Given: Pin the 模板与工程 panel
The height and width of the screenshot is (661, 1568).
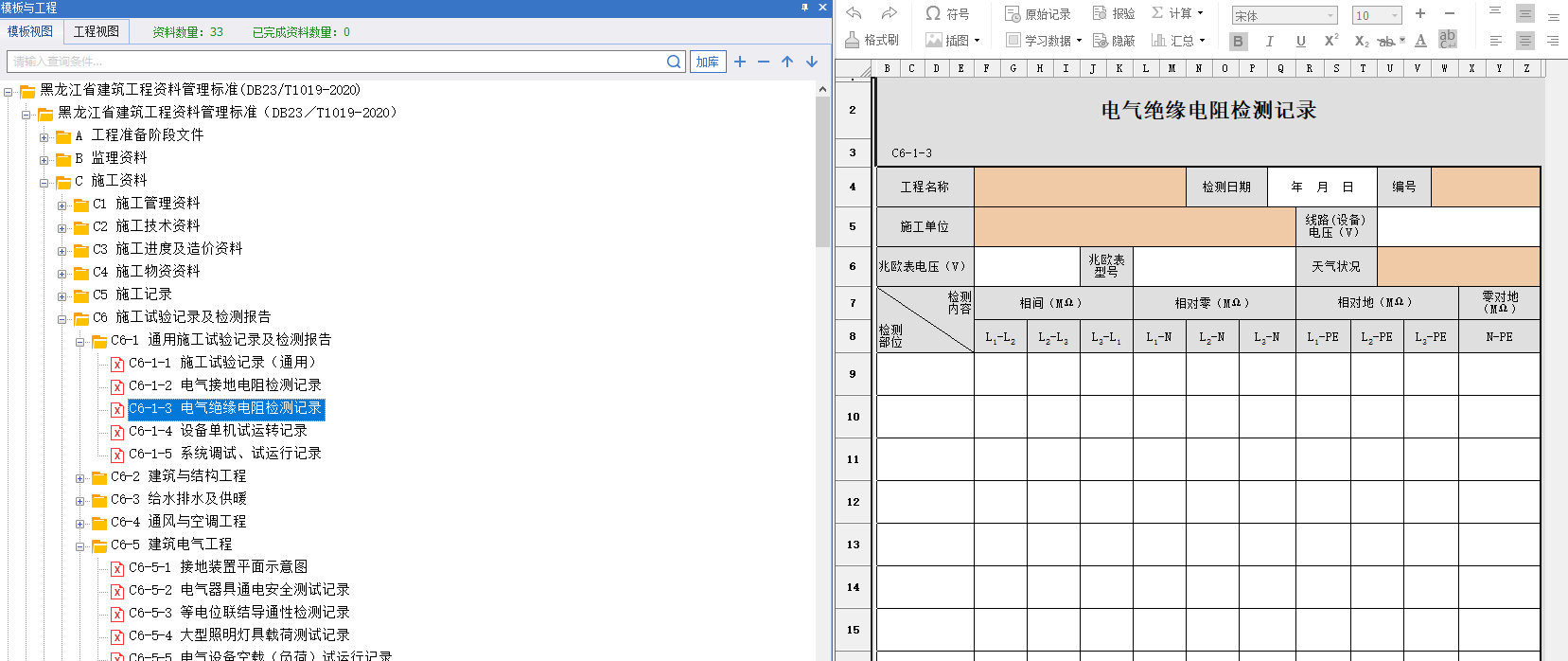Looking at the screenshot, I should [805, 8].
